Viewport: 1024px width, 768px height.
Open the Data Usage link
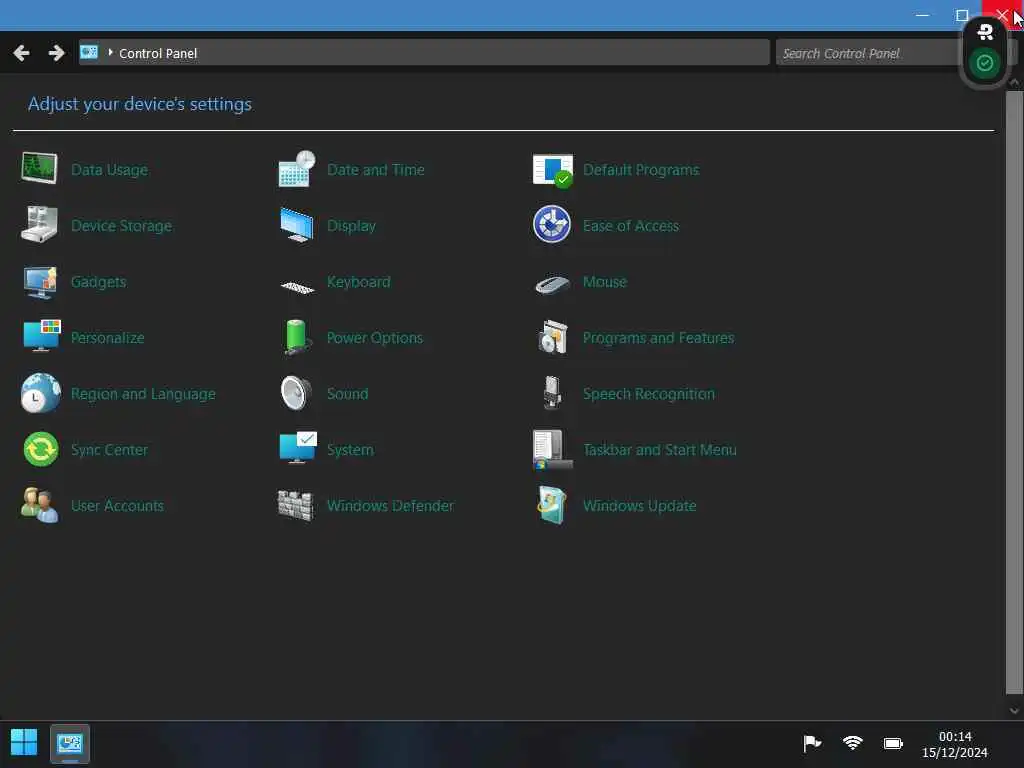click(x=109, y=170)
